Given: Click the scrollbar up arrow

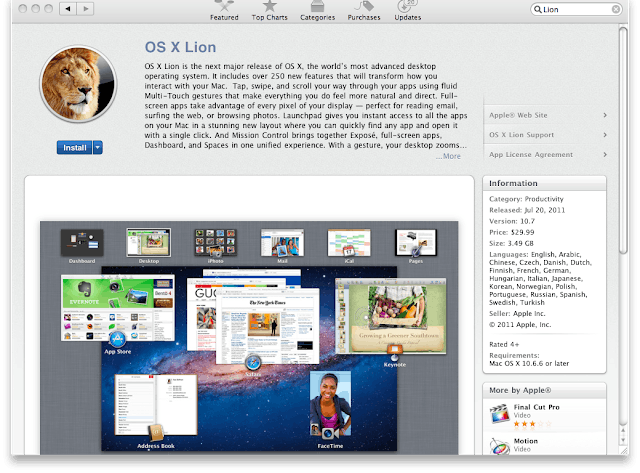Looking at the screenshot, I should pos(623,430).
